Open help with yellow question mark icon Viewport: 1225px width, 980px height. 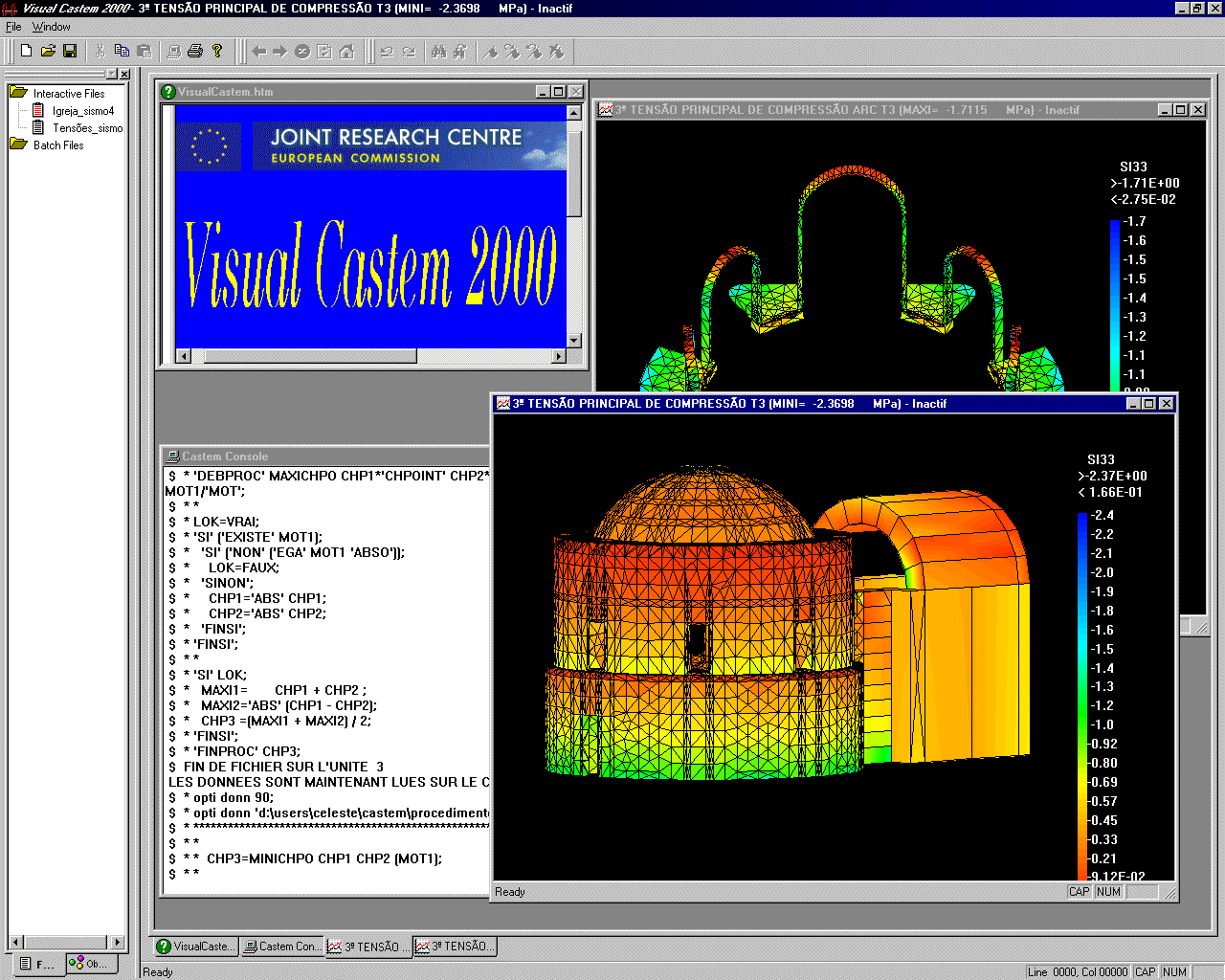coord(217,51)
